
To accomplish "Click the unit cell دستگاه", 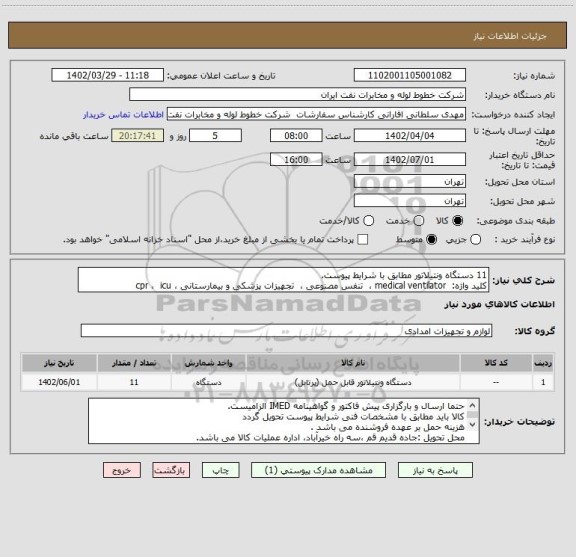I will tap(208, 382).
